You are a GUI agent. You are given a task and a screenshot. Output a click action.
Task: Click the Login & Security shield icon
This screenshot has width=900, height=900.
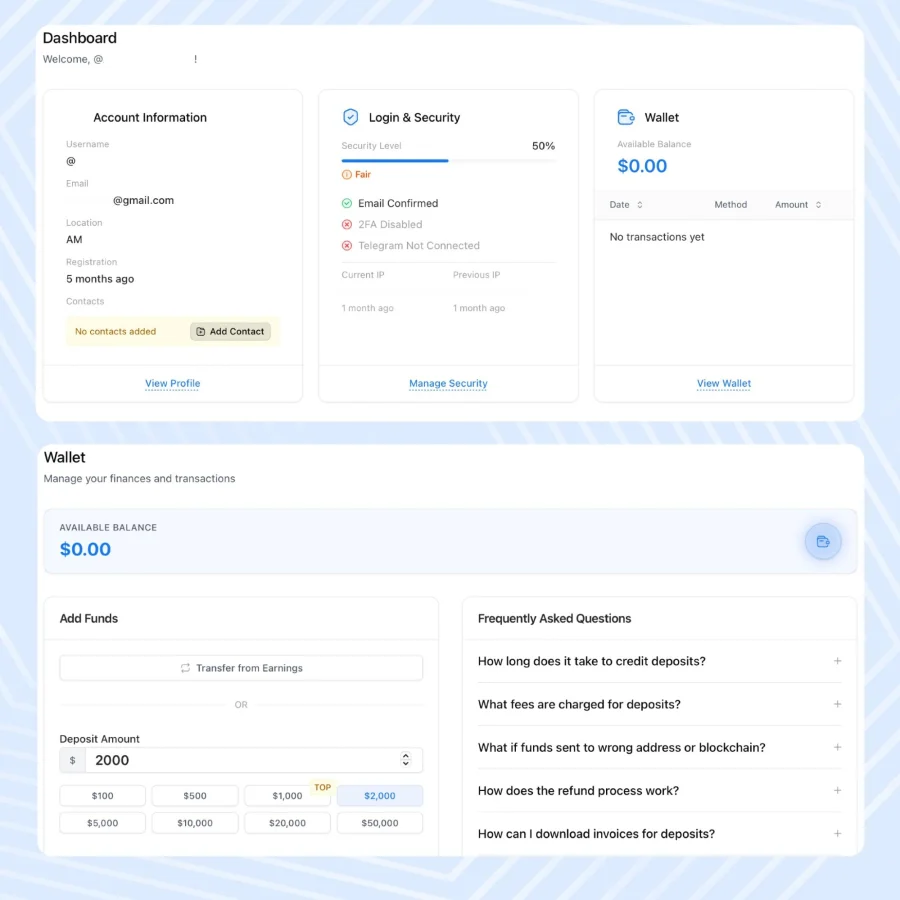coord(351,117)
